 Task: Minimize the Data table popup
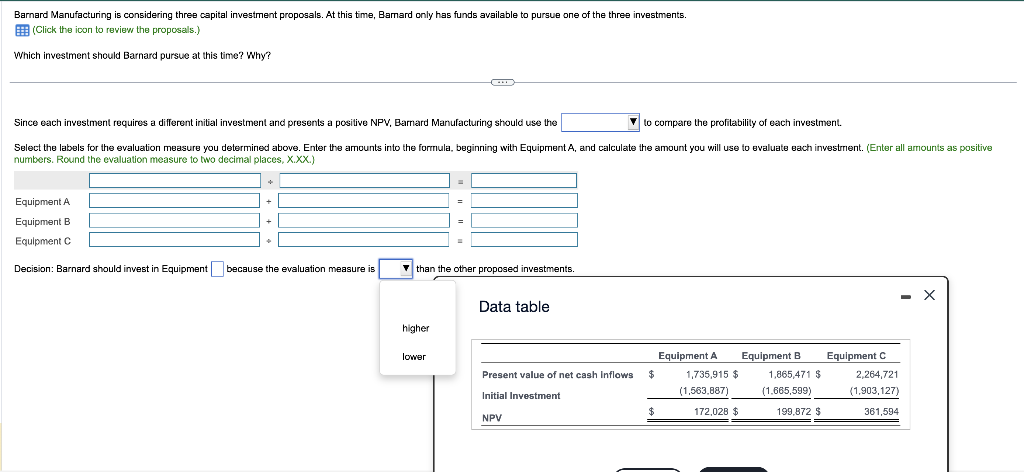pos(905,297)
